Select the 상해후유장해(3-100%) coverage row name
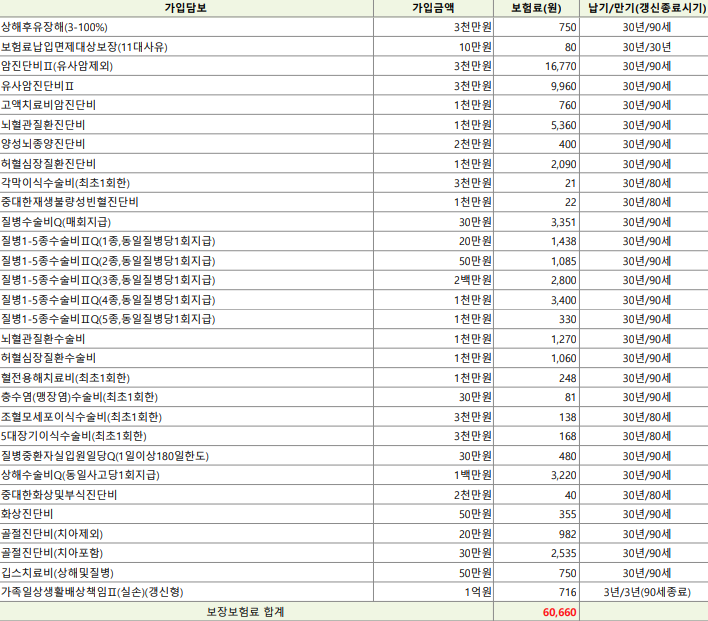 click(56, 27)
